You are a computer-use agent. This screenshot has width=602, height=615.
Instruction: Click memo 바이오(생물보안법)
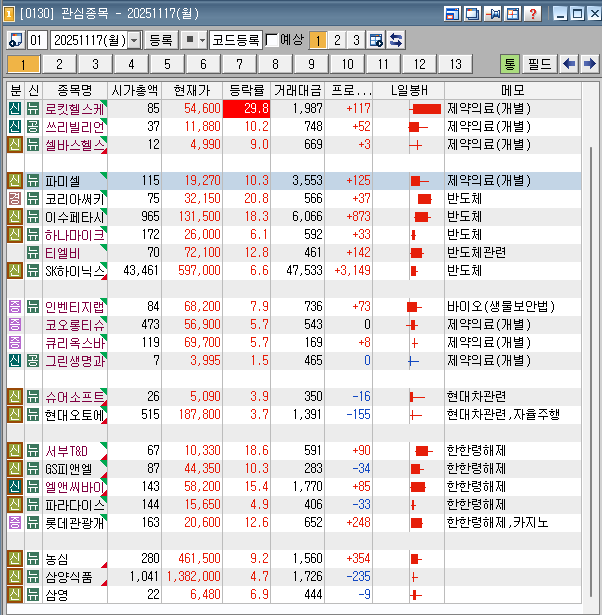click(x=501, y=307)
